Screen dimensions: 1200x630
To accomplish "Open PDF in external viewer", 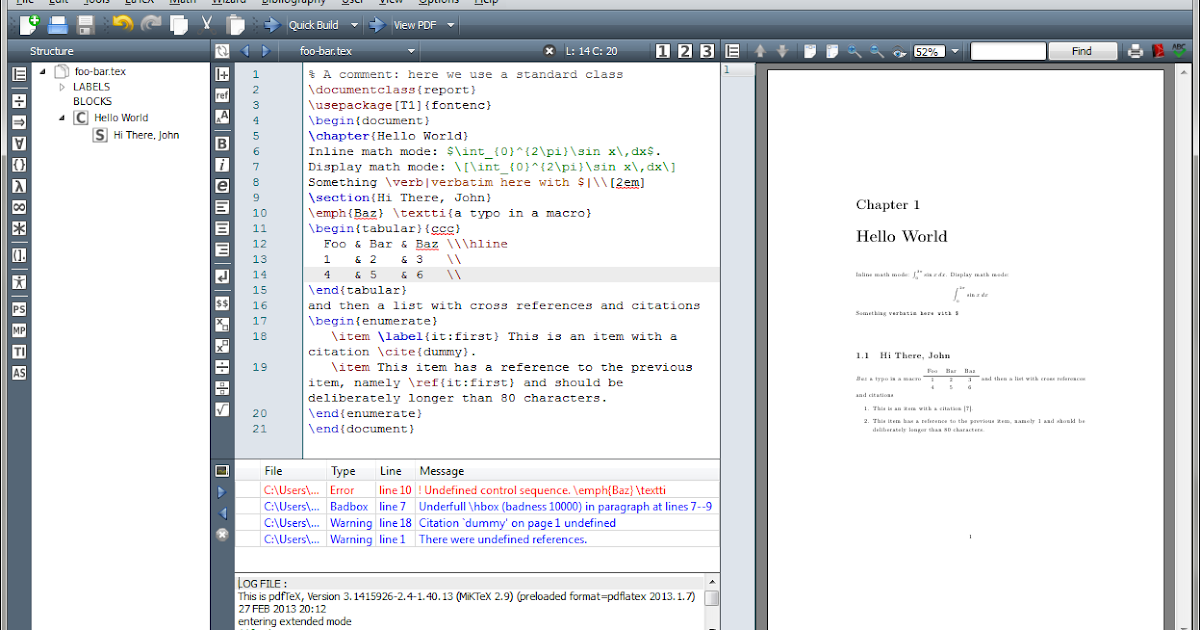I will pyautogui.click(x=1160, y=51).
